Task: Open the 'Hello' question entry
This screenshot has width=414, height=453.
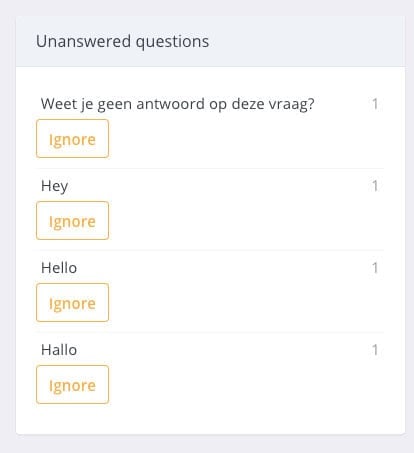Action: 59,268
